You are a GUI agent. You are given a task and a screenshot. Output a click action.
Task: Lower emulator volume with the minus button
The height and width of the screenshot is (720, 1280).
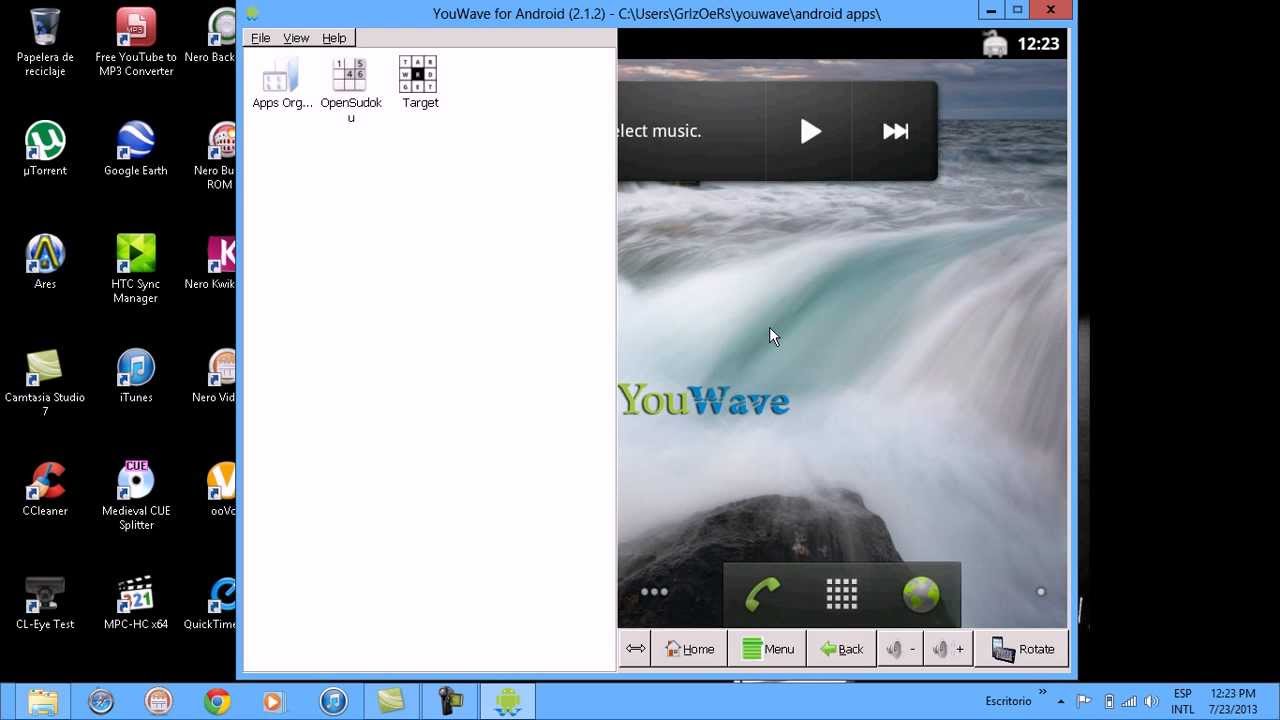click(x=900, y=649)
